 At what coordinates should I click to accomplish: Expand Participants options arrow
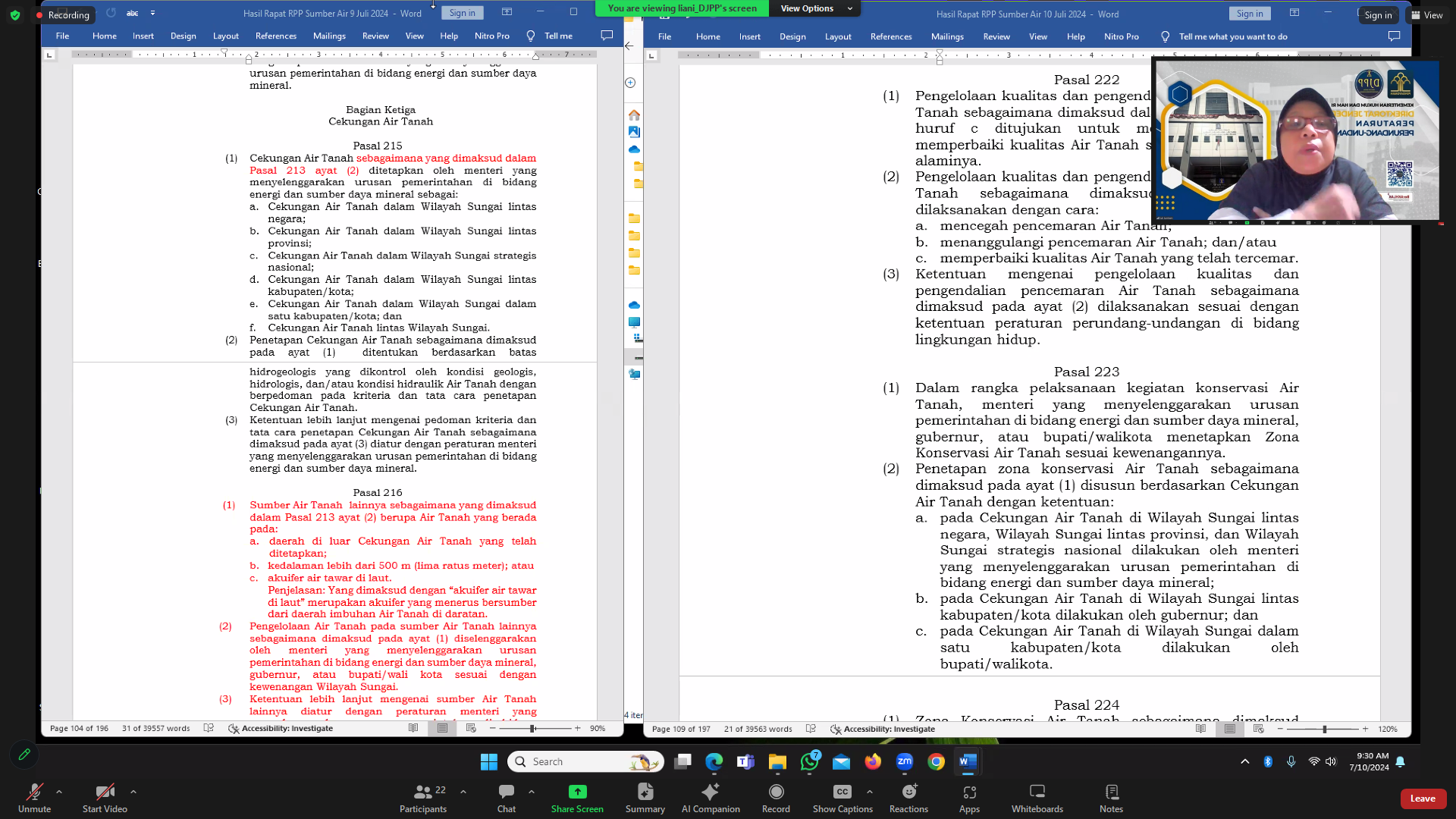463,791
